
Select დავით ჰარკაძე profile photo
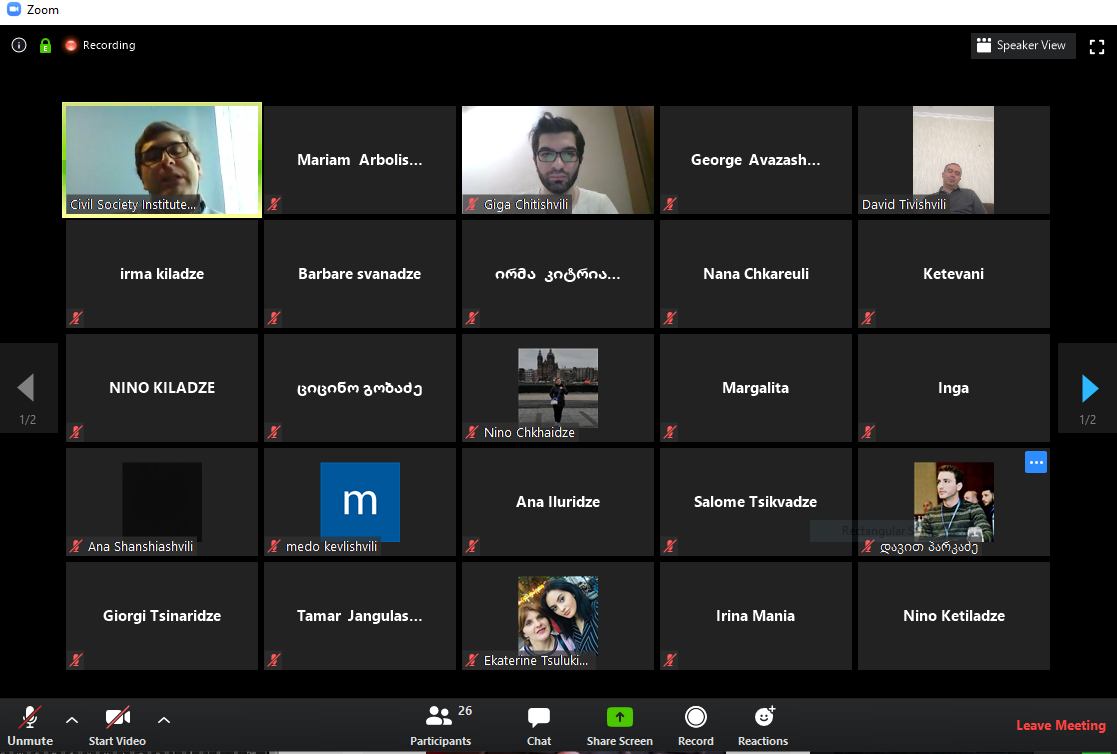[954, 501]
